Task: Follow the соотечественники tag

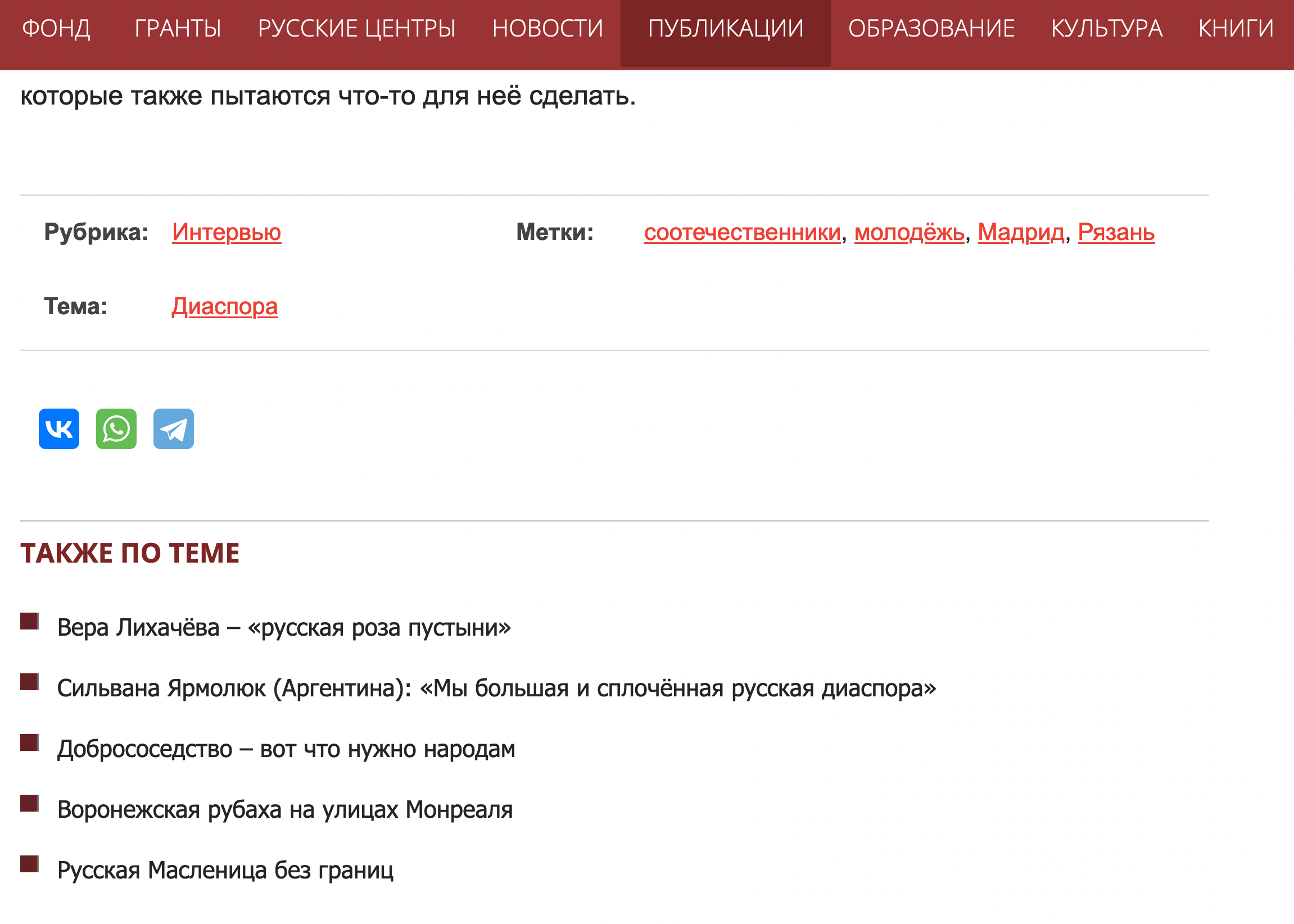Action: click(x=742, y=232)
